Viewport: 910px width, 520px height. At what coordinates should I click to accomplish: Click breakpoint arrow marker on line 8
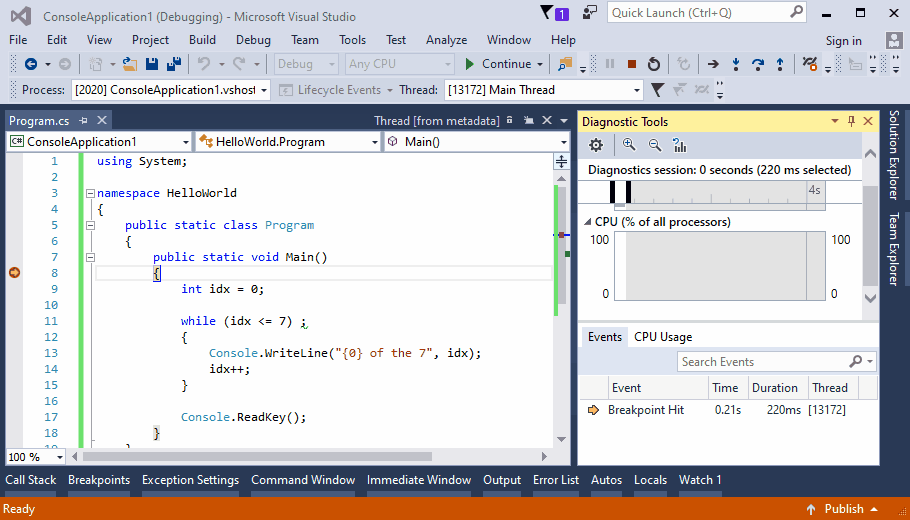[x=15, y=273]
